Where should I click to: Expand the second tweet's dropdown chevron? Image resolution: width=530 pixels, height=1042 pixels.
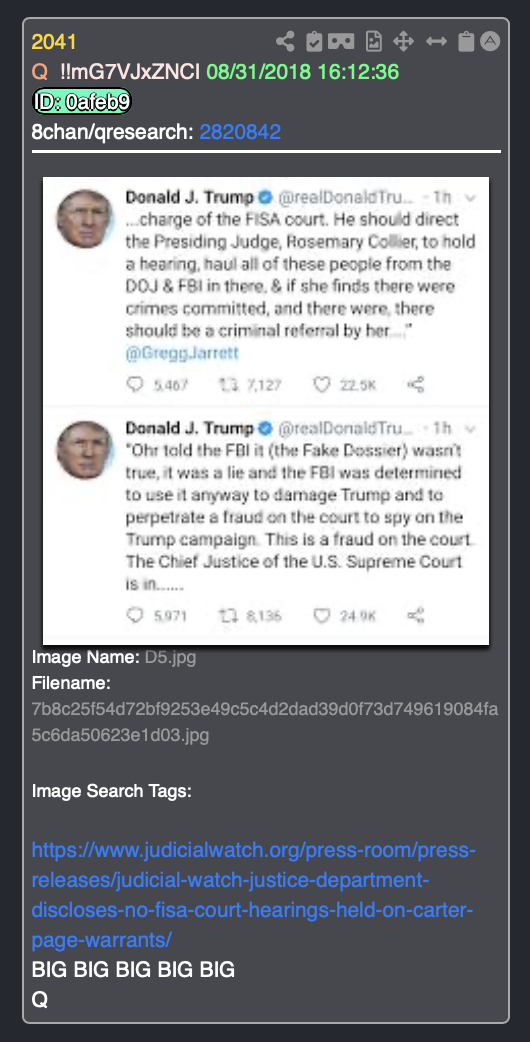point(471,427)
